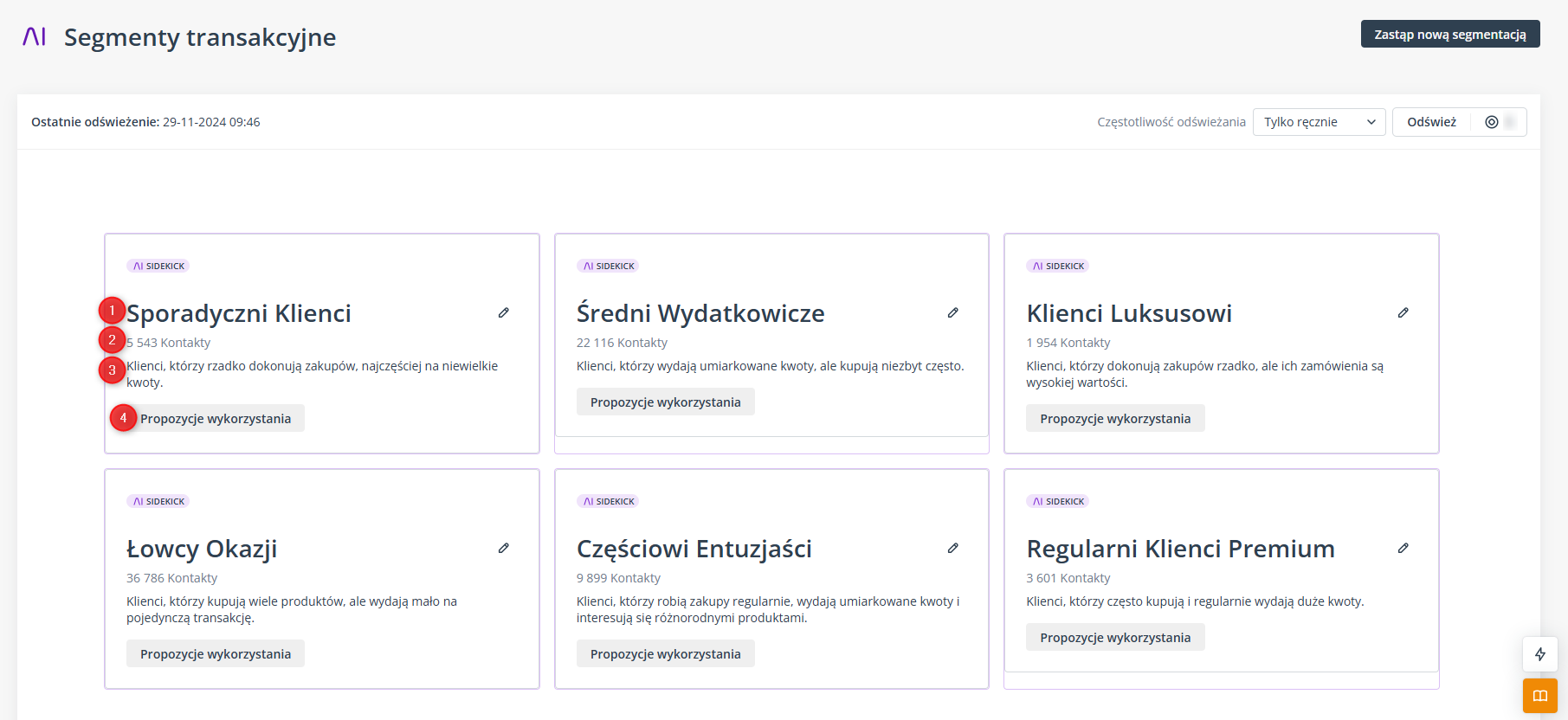Click the Łowcy Okazji title
Viewport: 1568px width, 720px height.
(x=202, y=549)
